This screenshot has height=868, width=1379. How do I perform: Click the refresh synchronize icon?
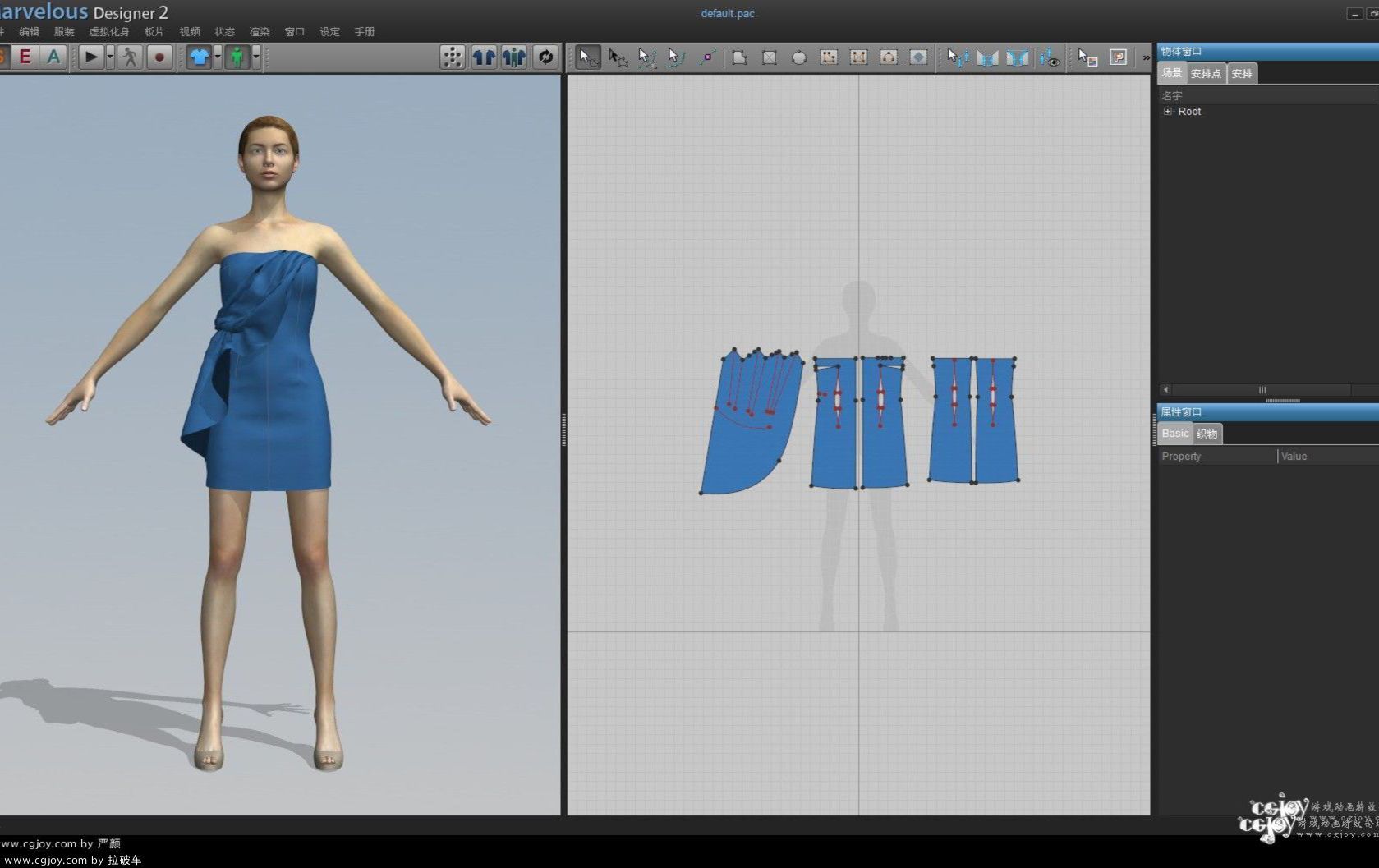pos(545,57)
